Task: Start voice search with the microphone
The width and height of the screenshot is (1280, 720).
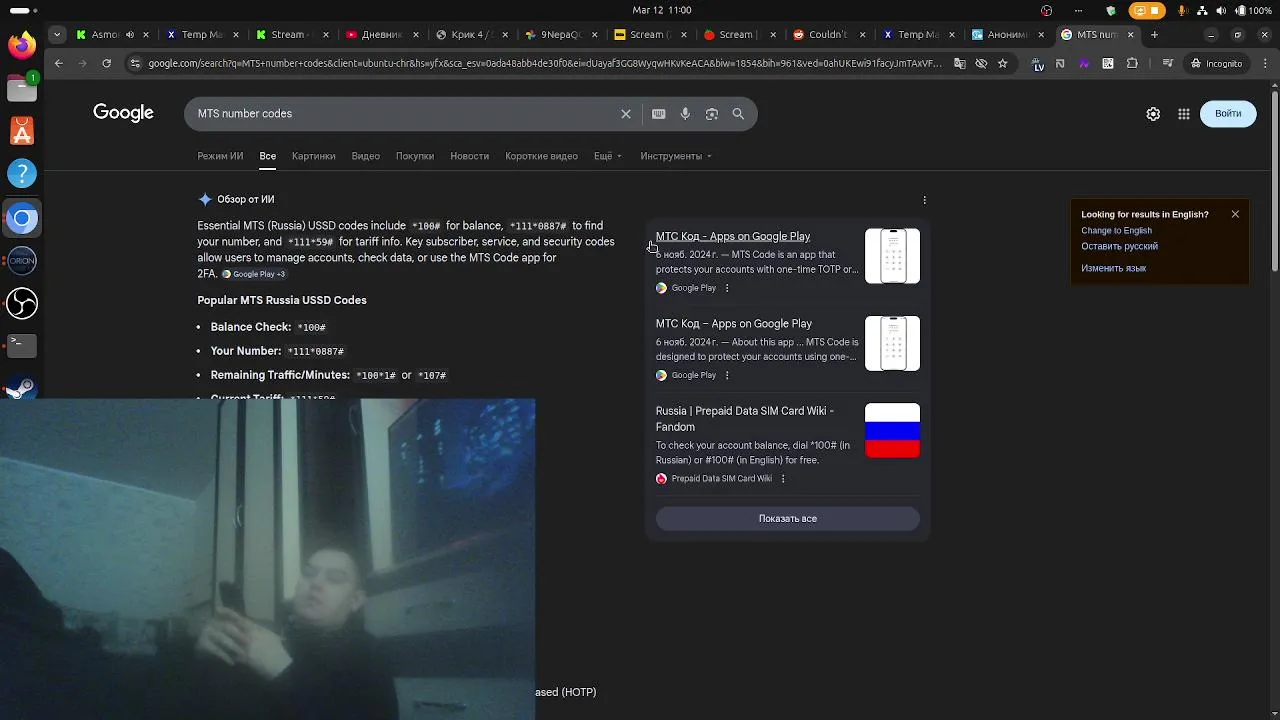Action: coord(685,114)
